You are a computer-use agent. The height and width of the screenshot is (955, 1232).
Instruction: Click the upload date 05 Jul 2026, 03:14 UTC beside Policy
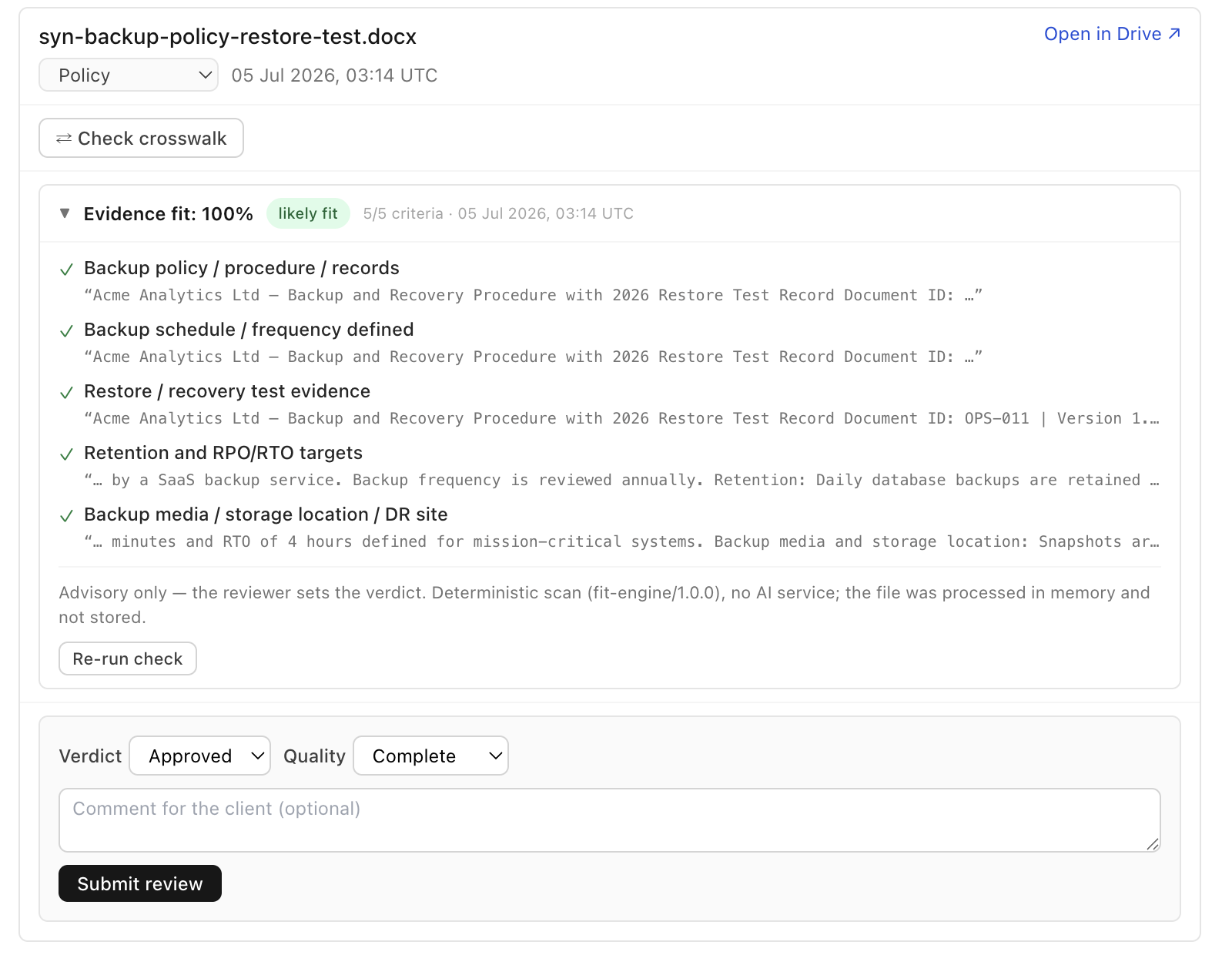click(334, 75)
